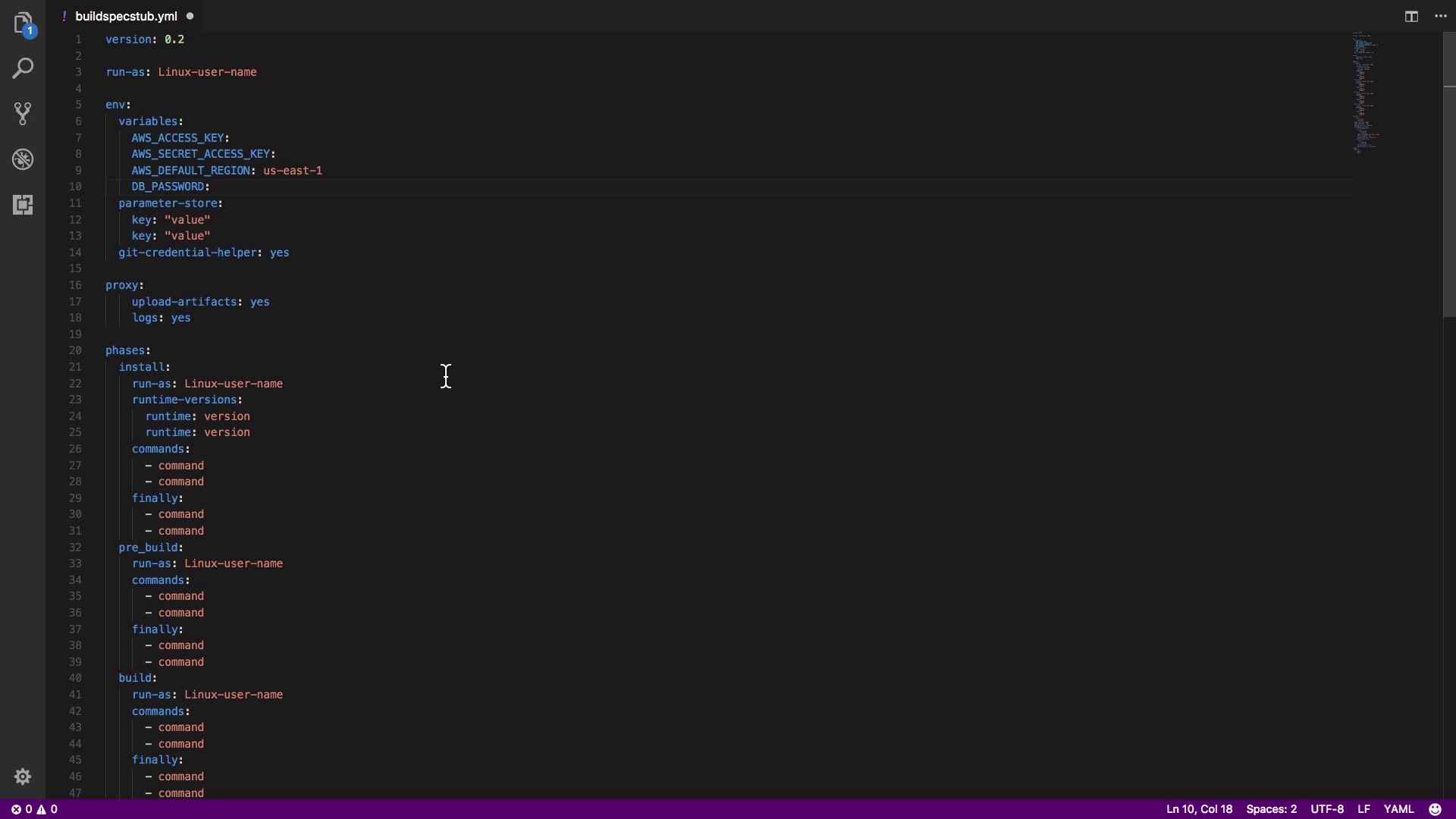The image size is (1456, 819).
Task: Select the buildspecstub.yml tab
Action: point(126,16)
